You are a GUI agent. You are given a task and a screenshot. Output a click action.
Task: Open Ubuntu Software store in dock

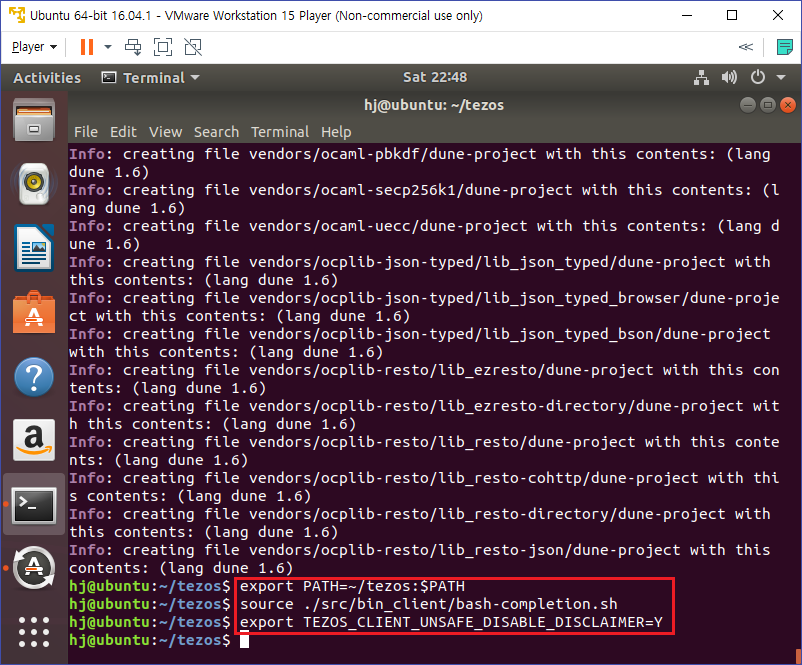coord(34,312)
